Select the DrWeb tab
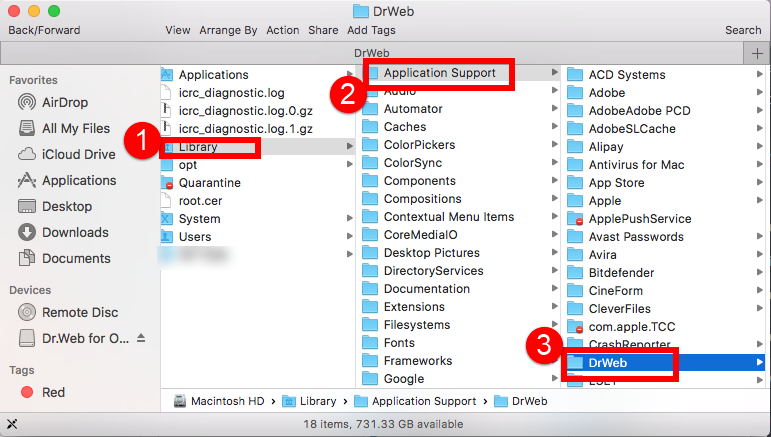The width and height of the screenshot is (771, 437). 372,53
